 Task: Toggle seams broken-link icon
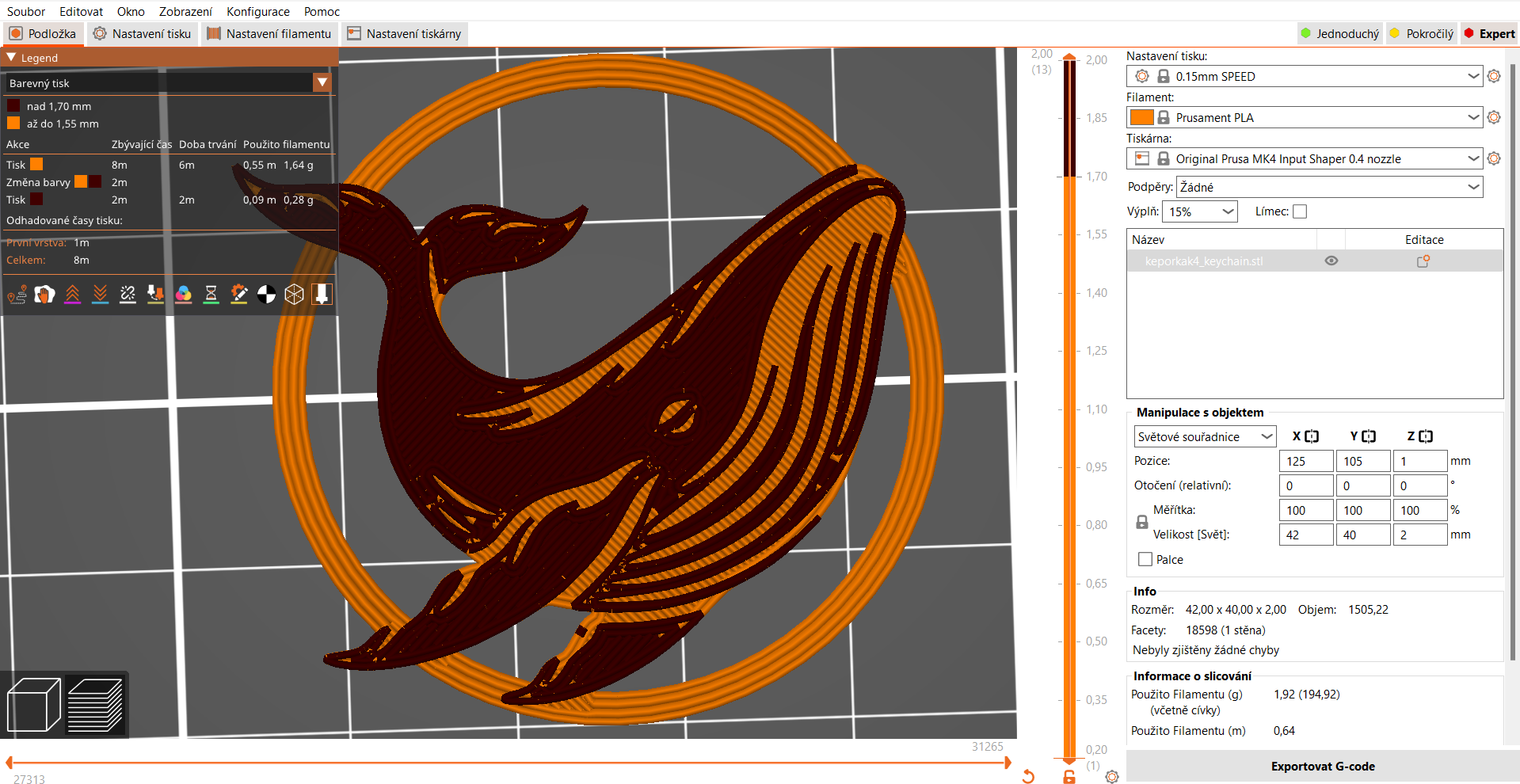tap(128, 295)
